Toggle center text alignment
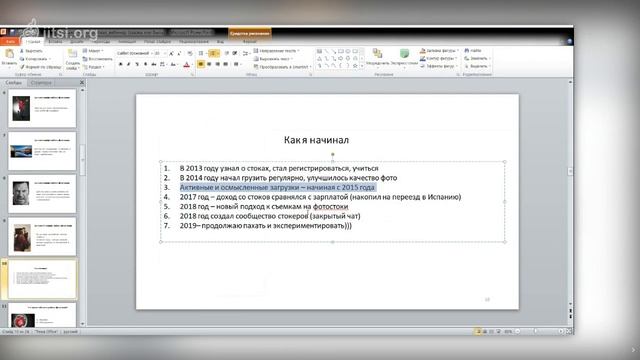Viewport: 640px width, 360px height. coord(209,64)
